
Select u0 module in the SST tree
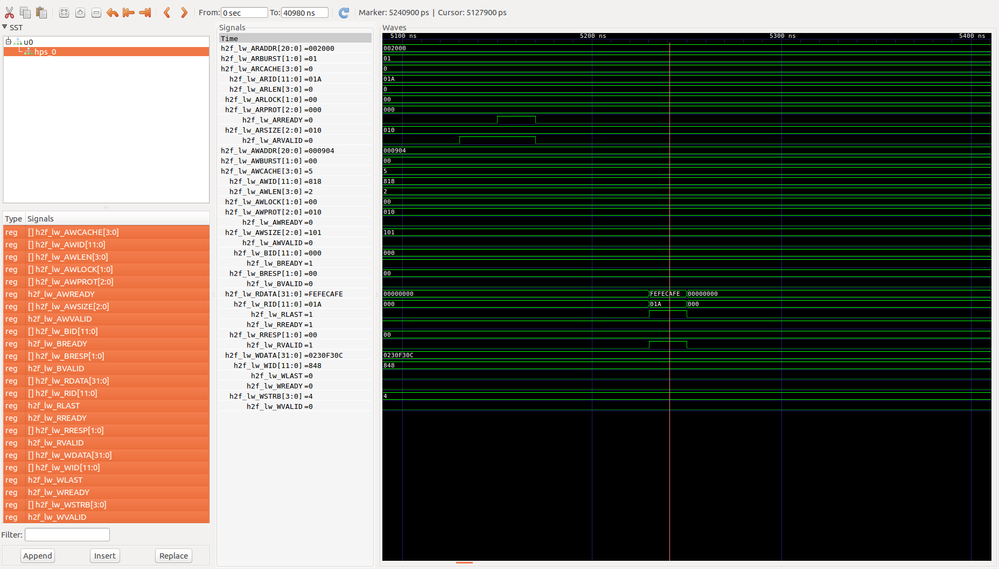click(x=28, y=42)
